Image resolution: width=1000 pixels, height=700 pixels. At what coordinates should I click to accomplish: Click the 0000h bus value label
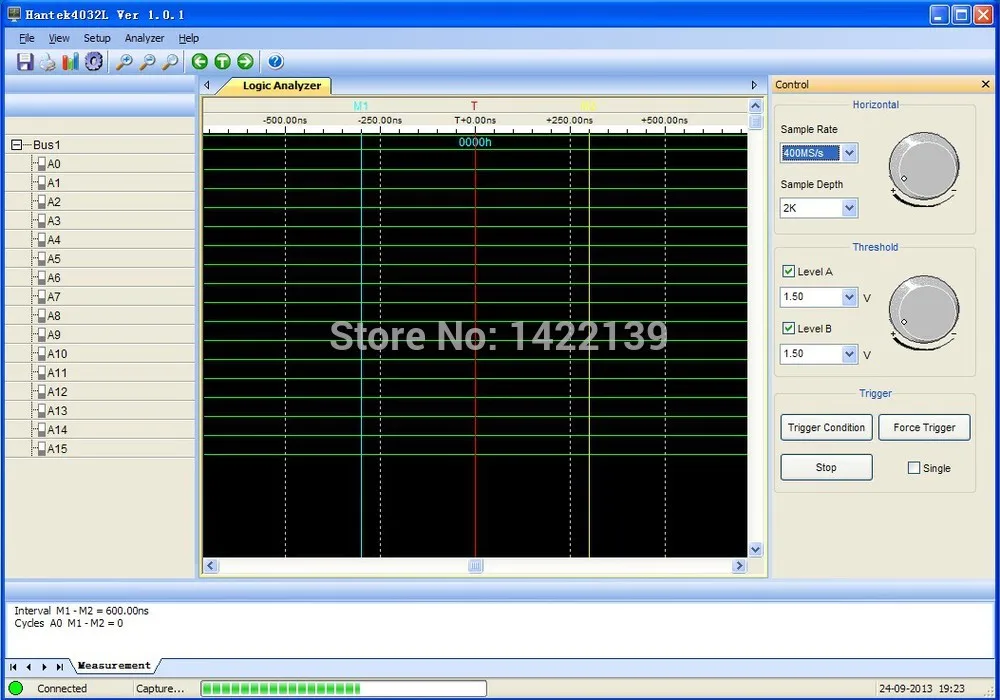[475, 142]
